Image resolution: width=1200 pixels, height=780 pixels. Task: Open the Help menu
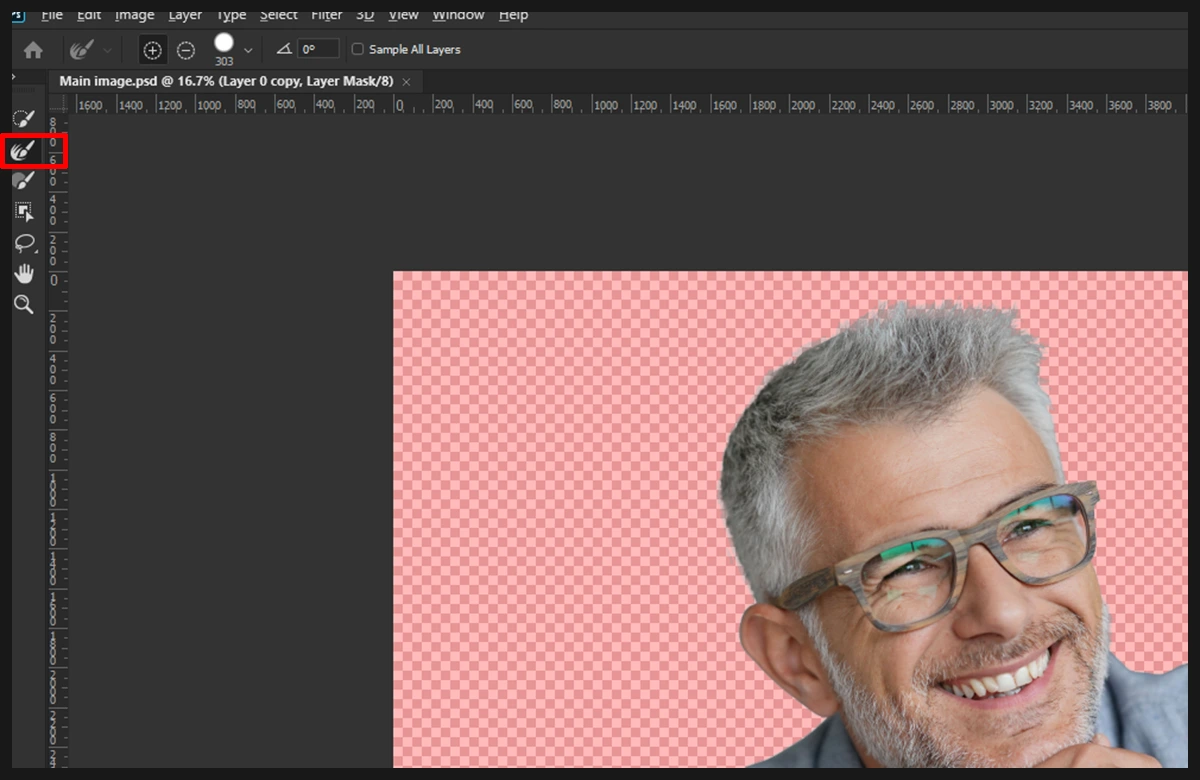pyautogui.click(x=513, y=15)
